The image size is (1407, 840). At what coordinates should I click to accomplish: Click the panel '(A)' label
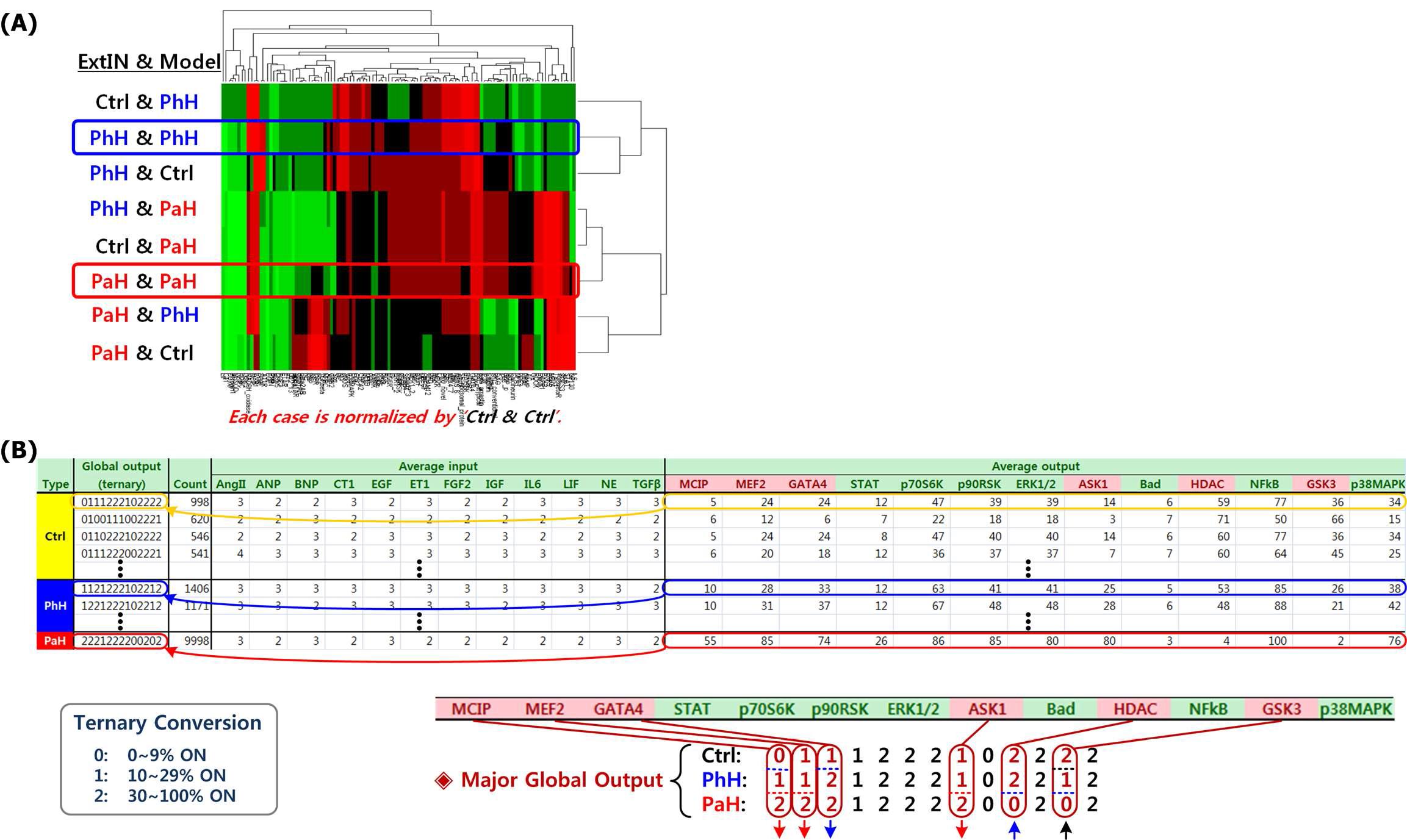[x=19, y=23]
